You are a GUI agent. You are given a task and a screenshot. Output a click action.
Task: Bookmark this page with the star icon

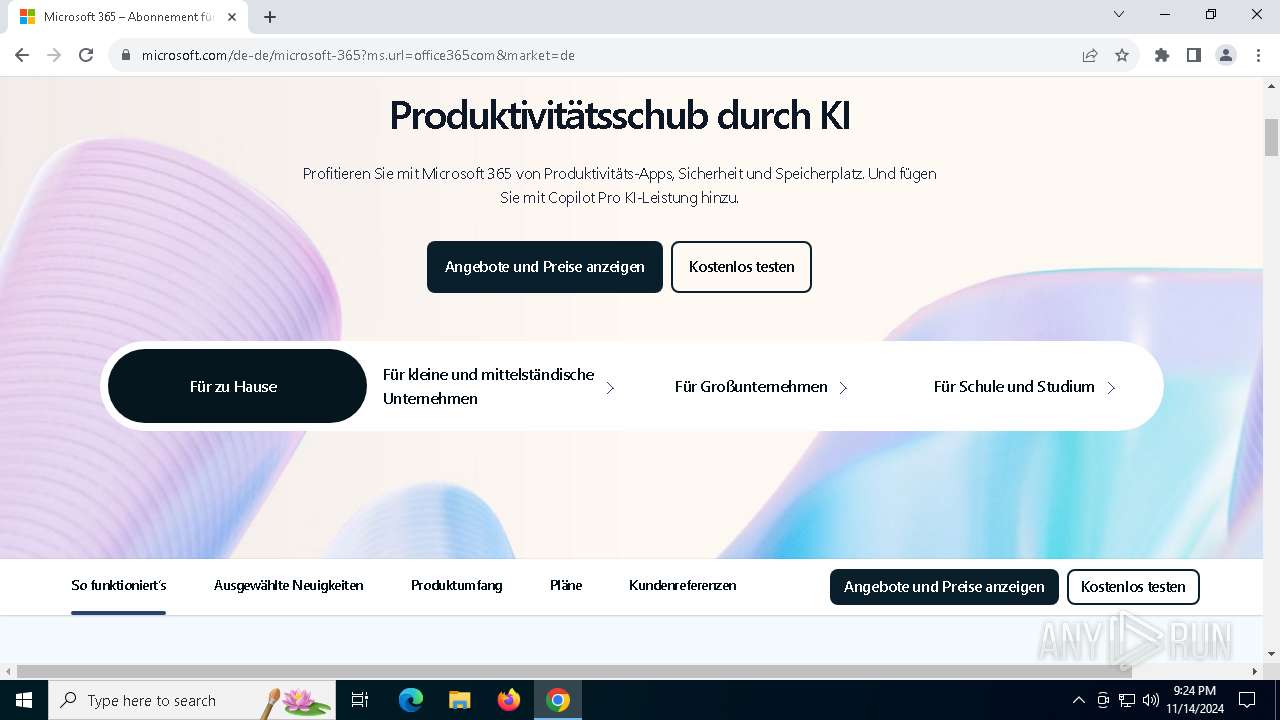(1122, 55)
